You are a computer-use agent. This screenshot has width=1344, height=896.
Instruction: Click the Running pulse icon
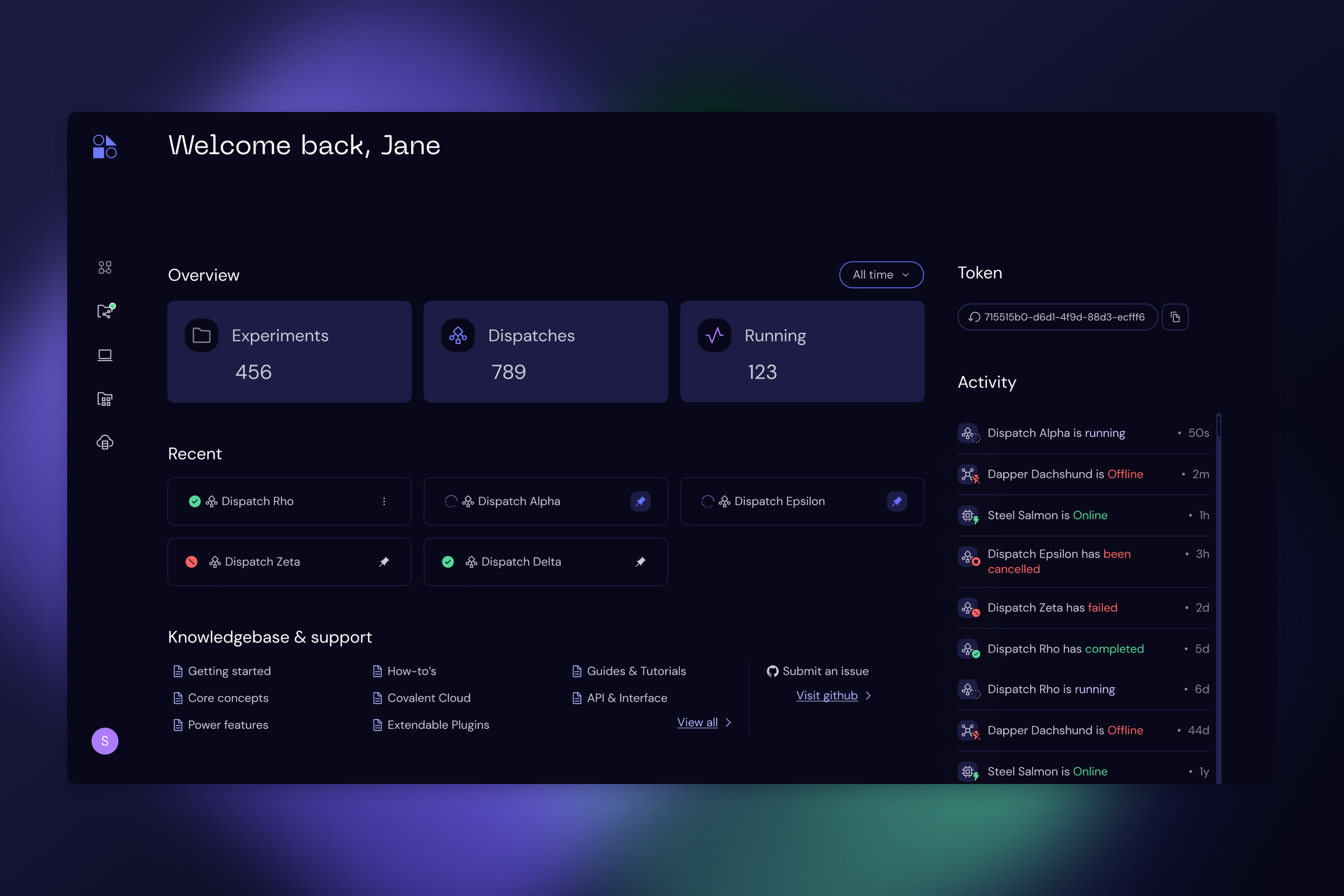tap(714, 335)
